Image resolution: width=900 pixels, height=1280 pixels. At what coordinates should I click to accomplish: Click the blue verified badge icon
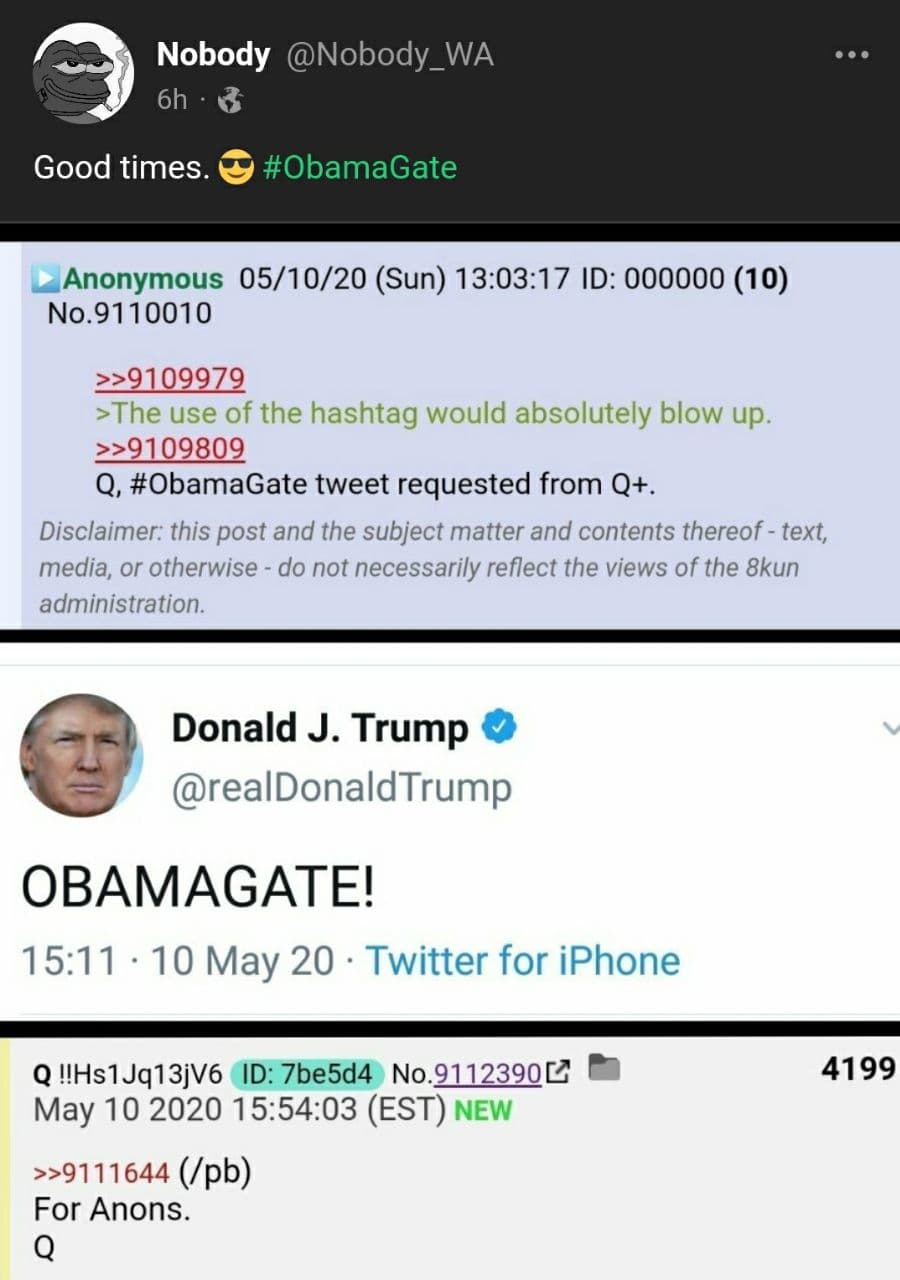click(x=499, y=728)
